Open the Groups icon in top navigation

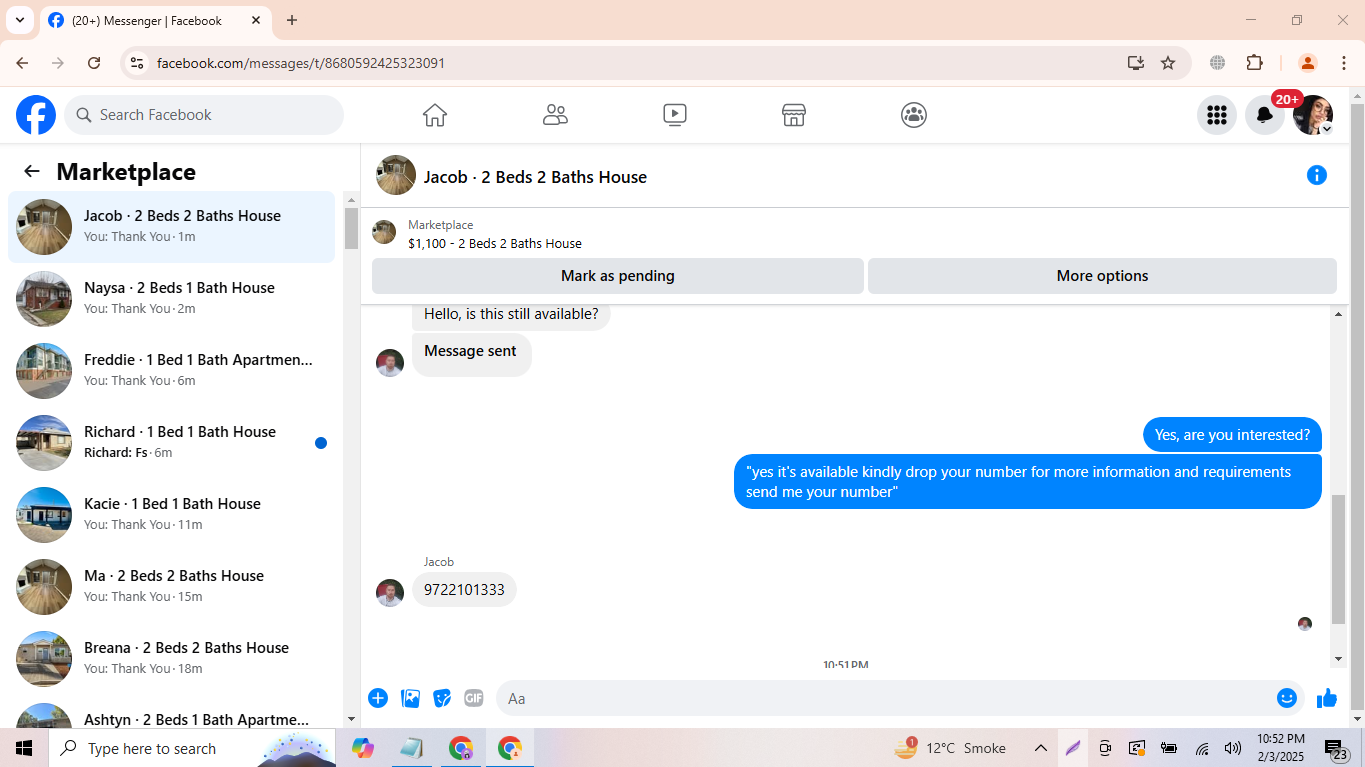pos(914,115)
